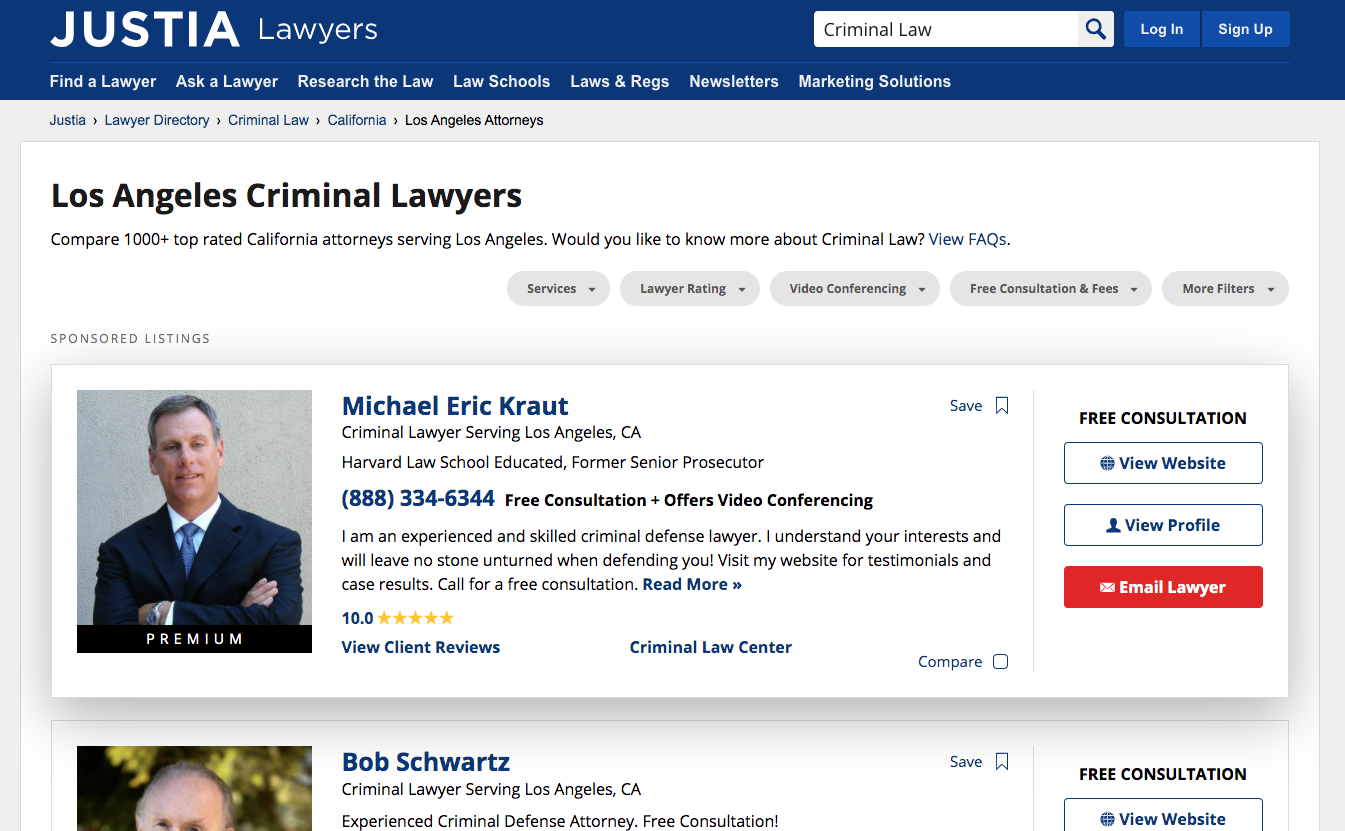This screenshot has height=831, width=1345.
Task: Expand More Filters dropdown
Action: [x=1225, y=289]
